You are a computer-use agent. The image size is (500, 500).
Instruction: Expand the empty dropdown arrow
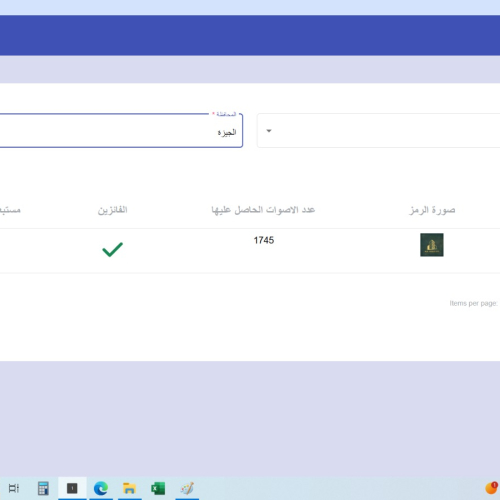coord(269,131)
